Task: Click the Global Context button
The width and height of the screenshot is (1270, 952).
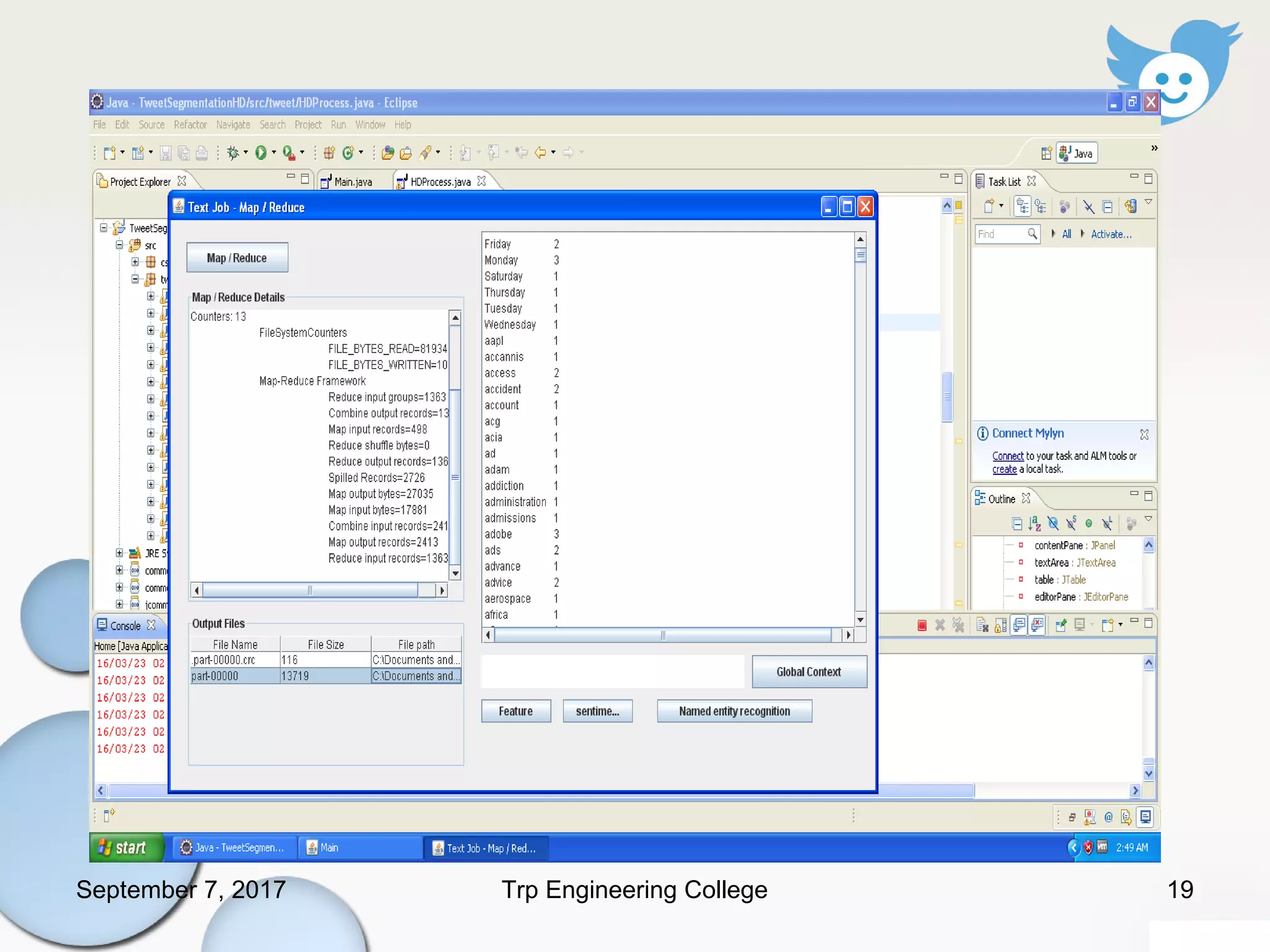Action: coord(809,672)
